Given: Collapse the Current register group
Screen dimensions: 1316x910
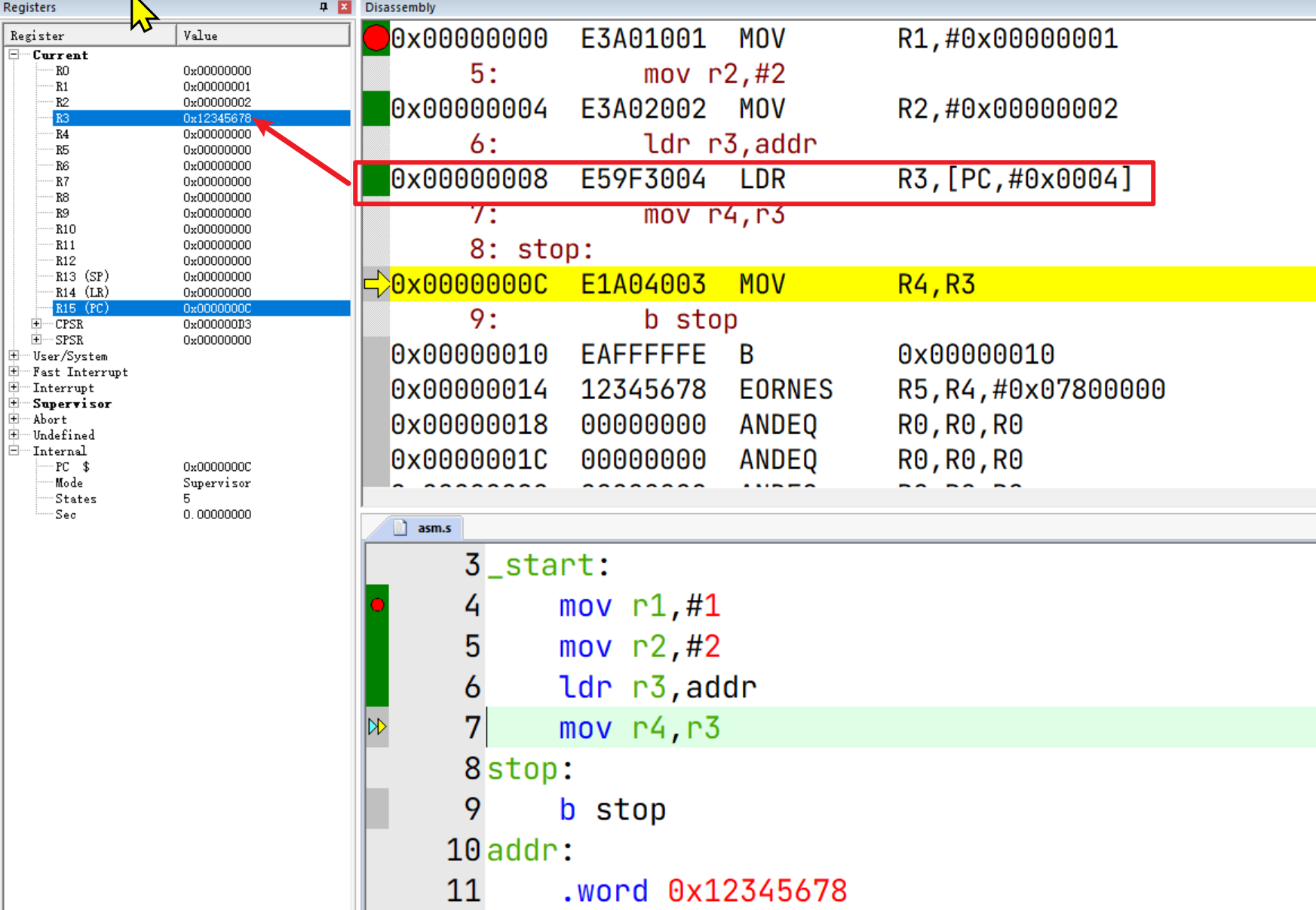Looking at the screenshot, I should click(14, 54).
